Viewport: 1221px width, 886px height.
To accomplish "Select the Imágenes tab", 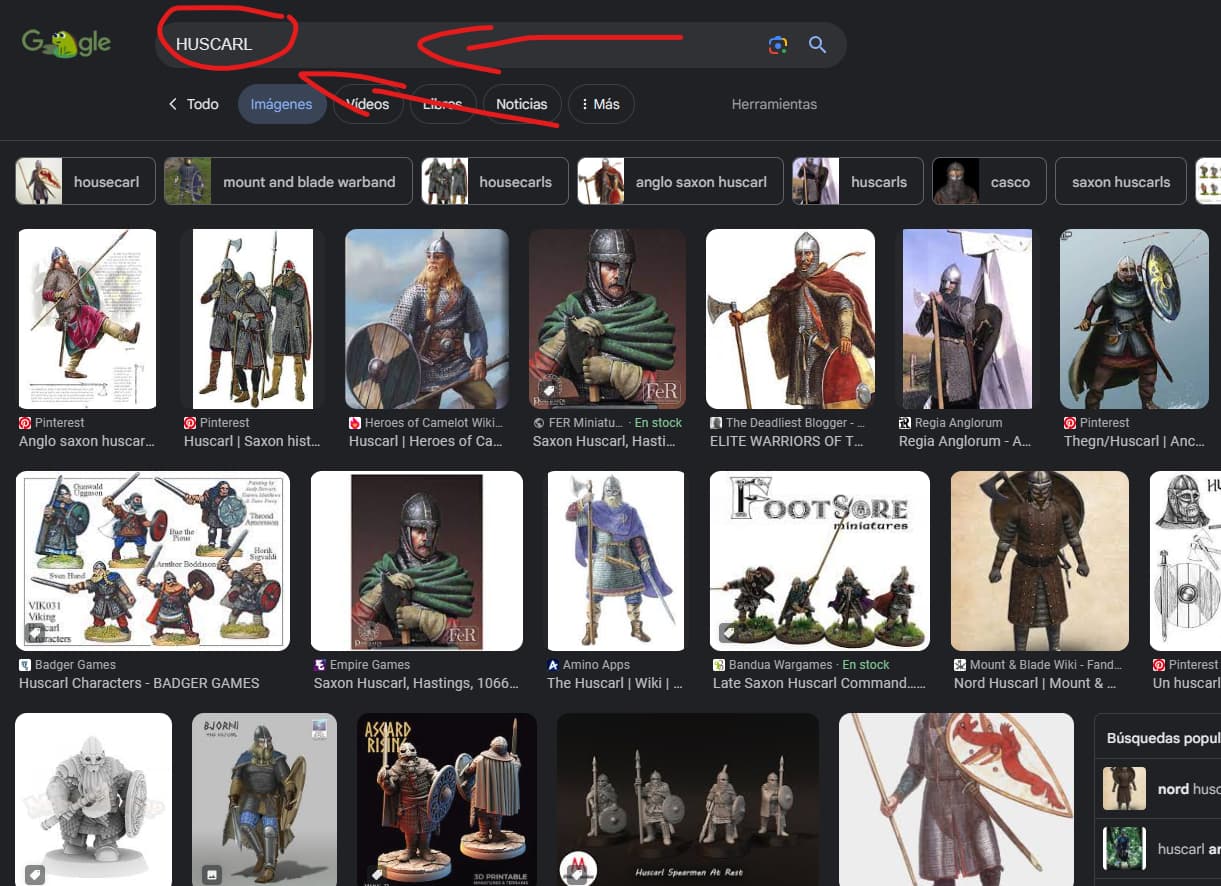I will [281, 104].
